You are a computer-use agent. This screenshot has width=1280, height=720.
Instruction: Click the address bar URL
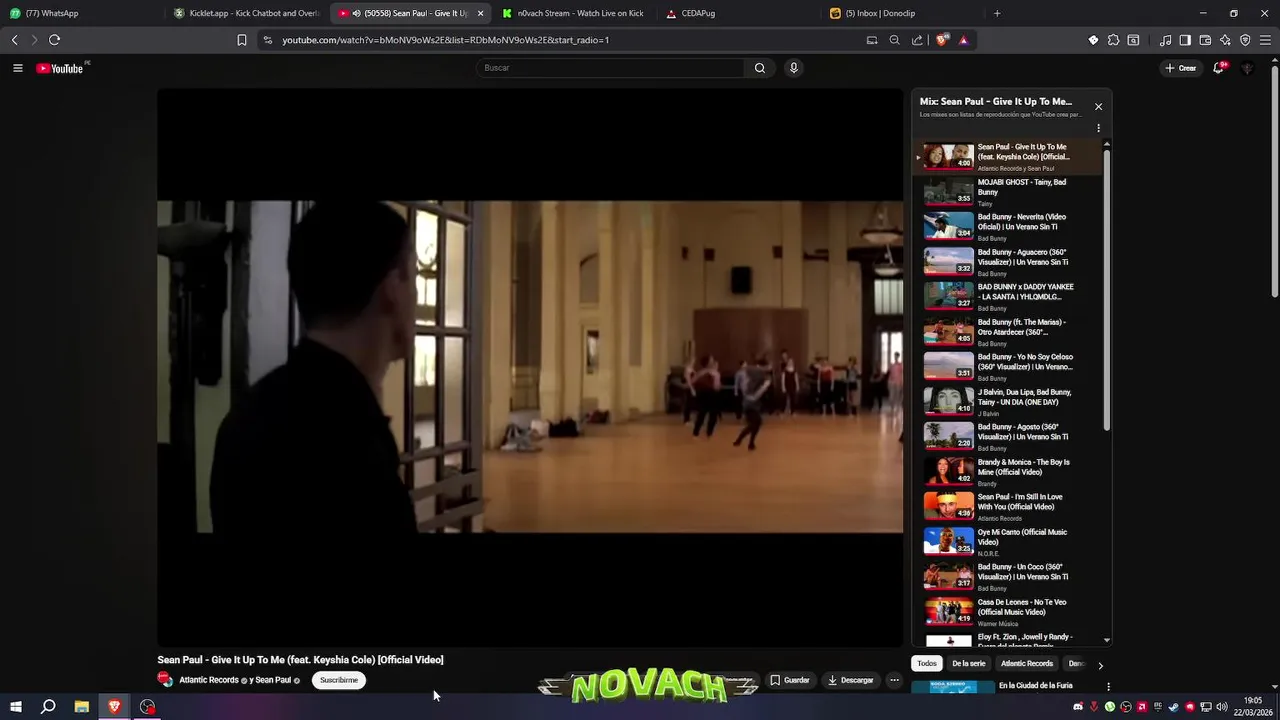click(445, 40)
